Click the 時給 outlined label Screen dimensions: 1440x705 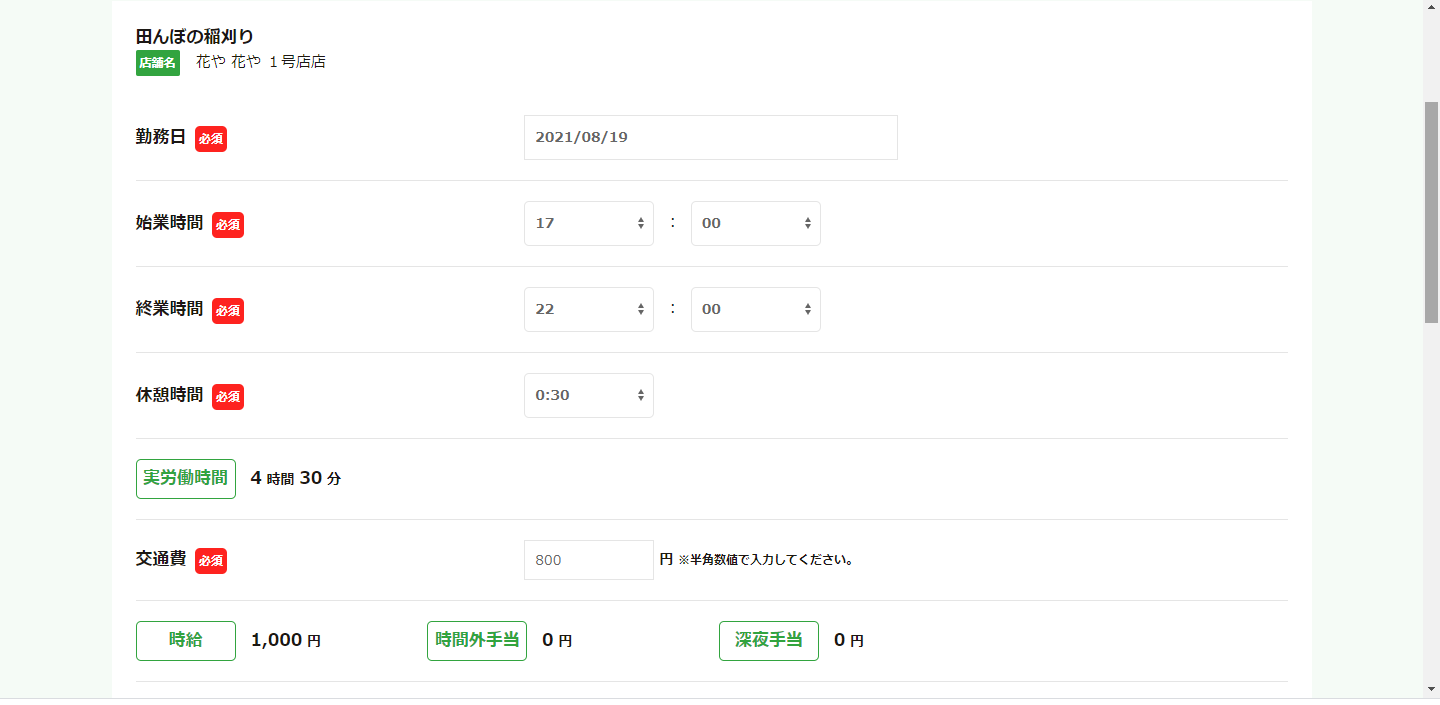186,640
